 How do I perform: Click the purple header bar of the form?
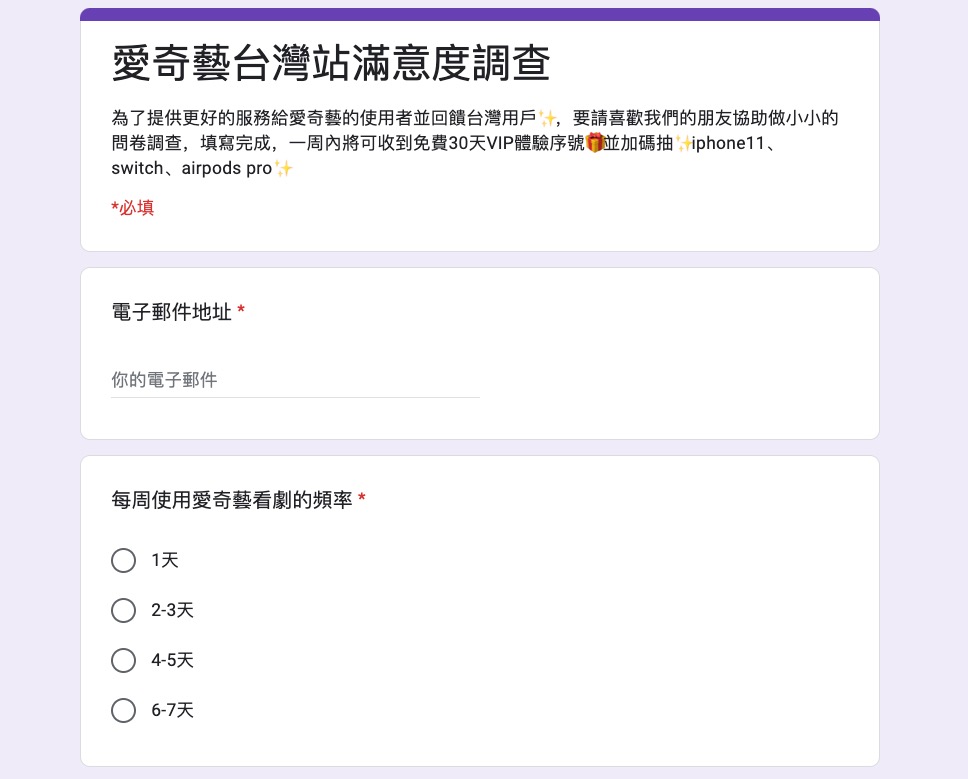click(x=480, y=14)
